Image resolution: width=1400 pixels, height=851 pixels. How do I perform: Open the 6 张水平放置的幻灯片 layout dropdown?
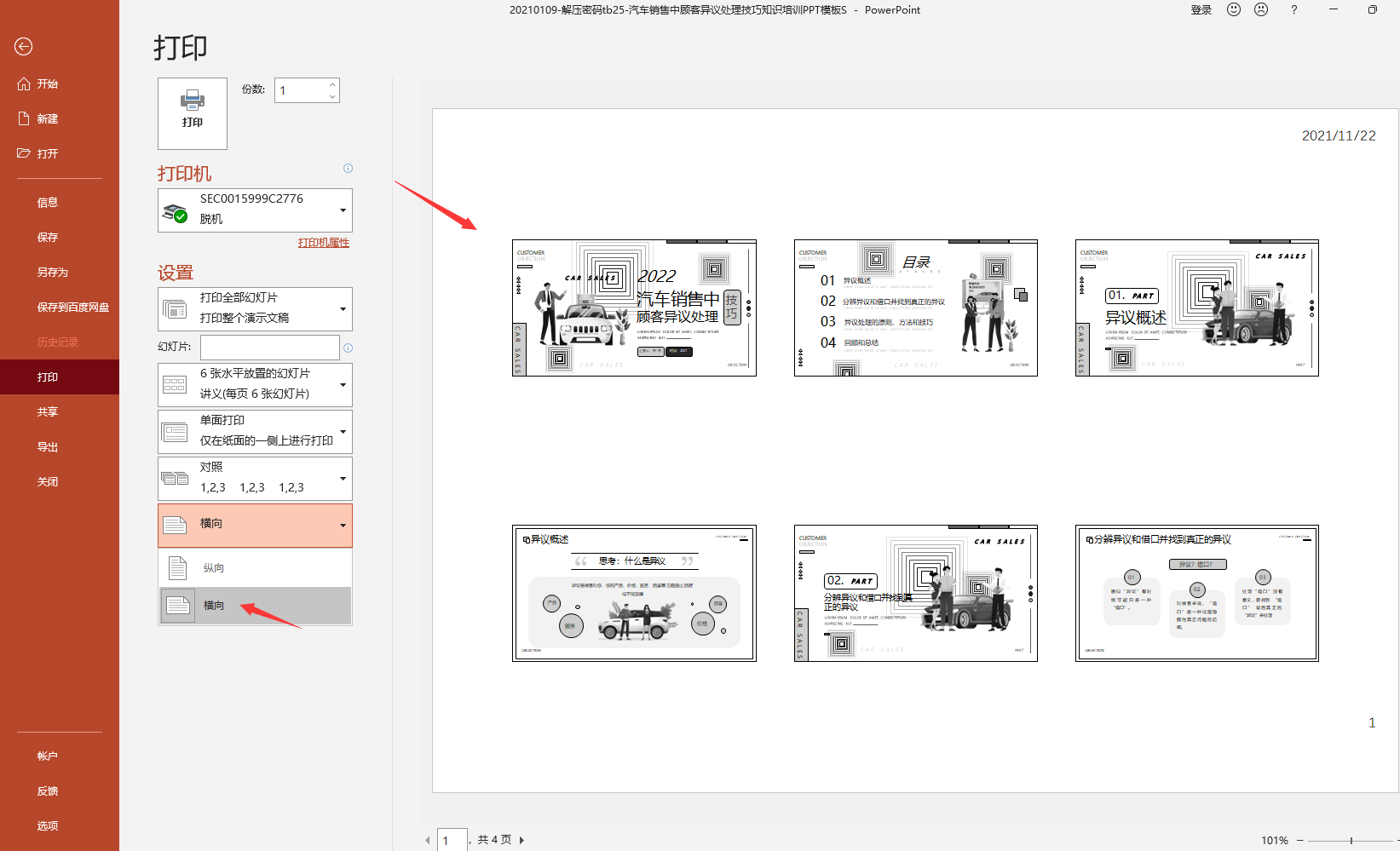[255, 384]
